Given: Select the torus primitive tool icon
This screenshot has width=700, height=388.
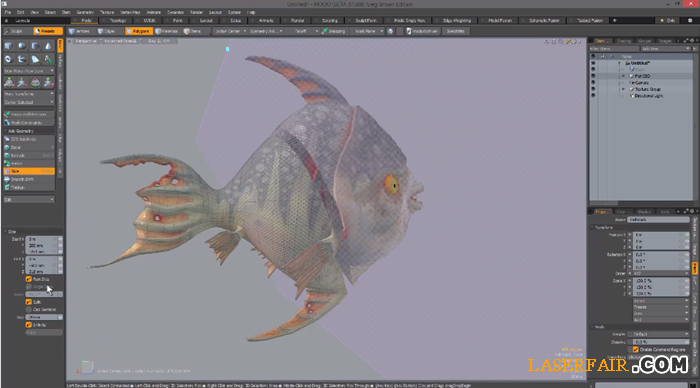Looking at the screenshot, I should [x=8, y=59].
